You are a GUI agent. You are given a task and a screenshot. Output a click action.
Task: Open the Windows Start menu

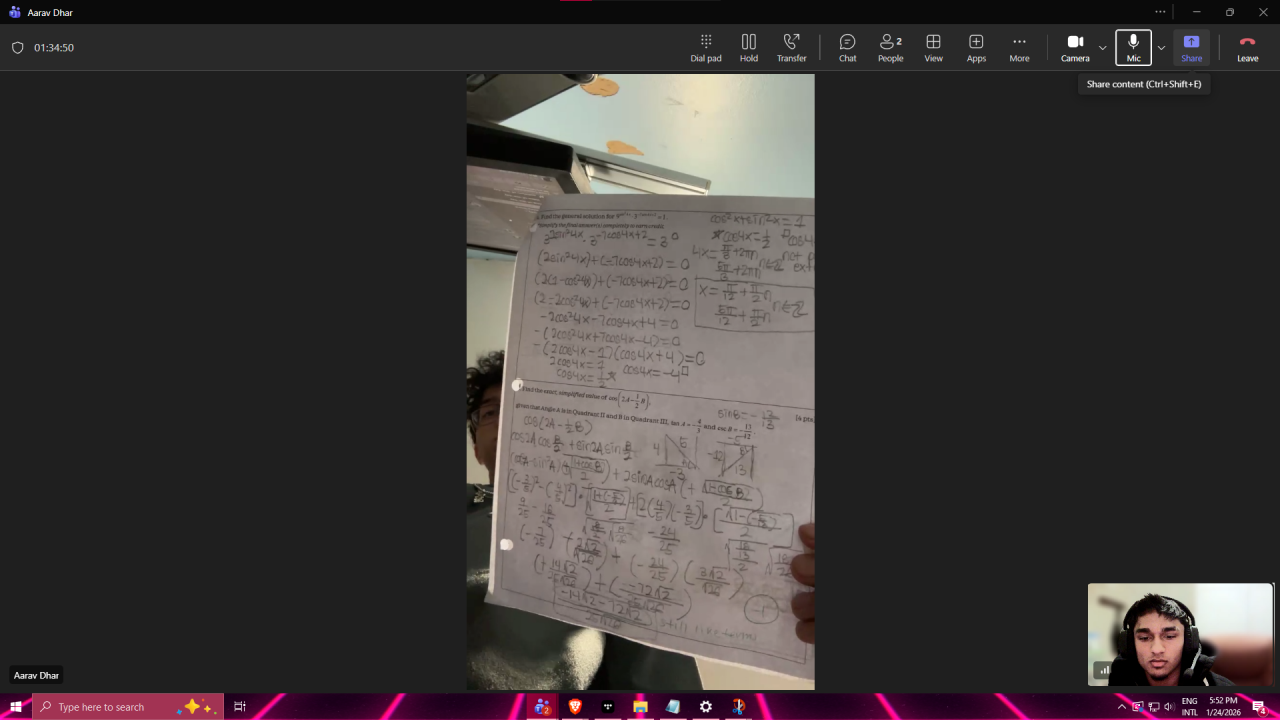click(16, 707)
